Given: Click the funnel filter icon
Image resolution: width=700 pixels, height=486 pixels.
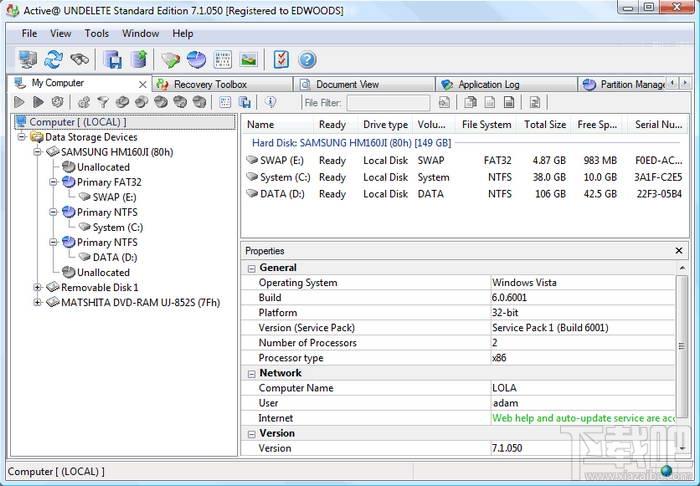Looking at the screenshot, I should point(103,102).
